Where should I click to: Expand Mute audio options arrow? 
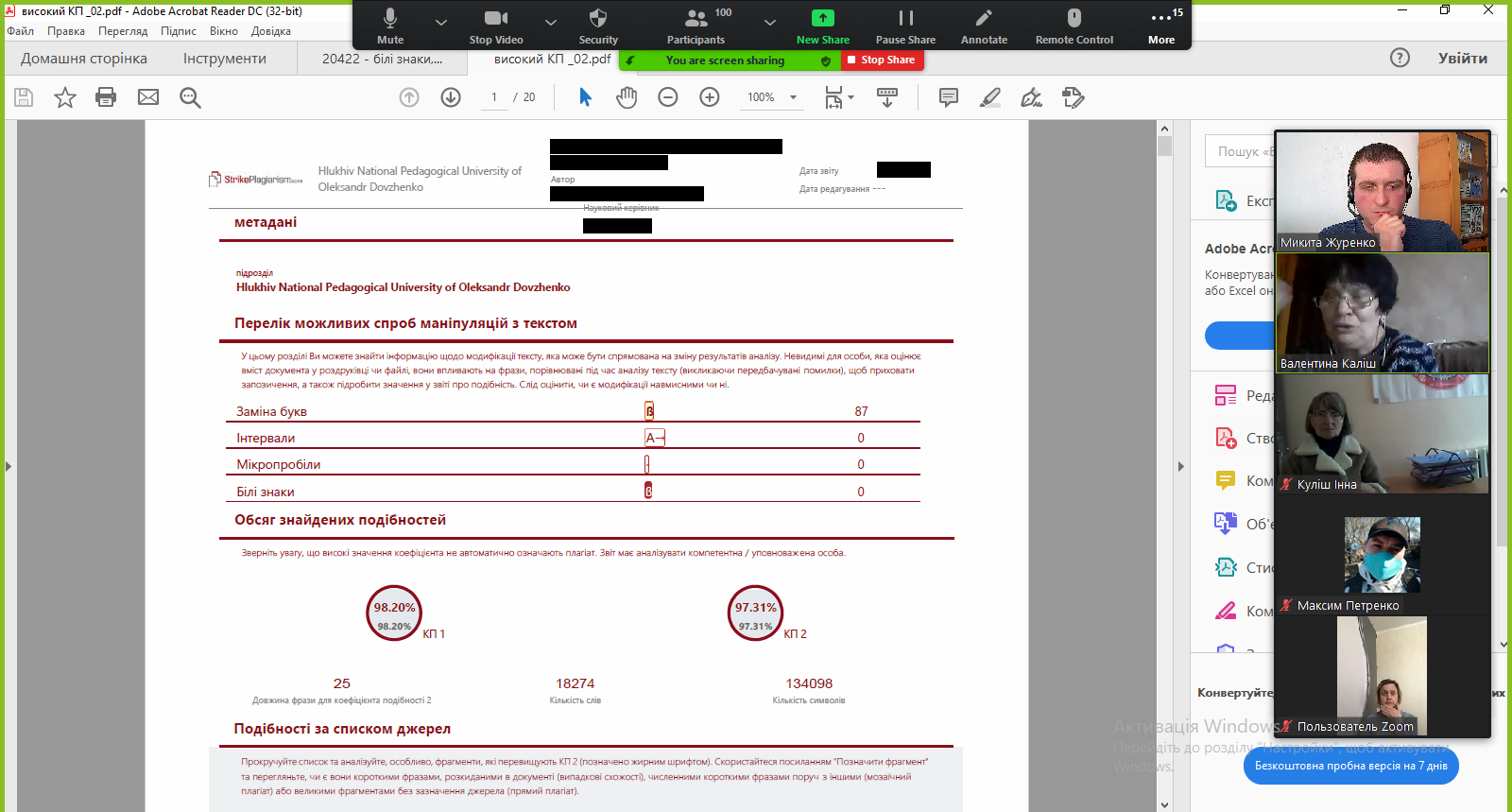441,21
